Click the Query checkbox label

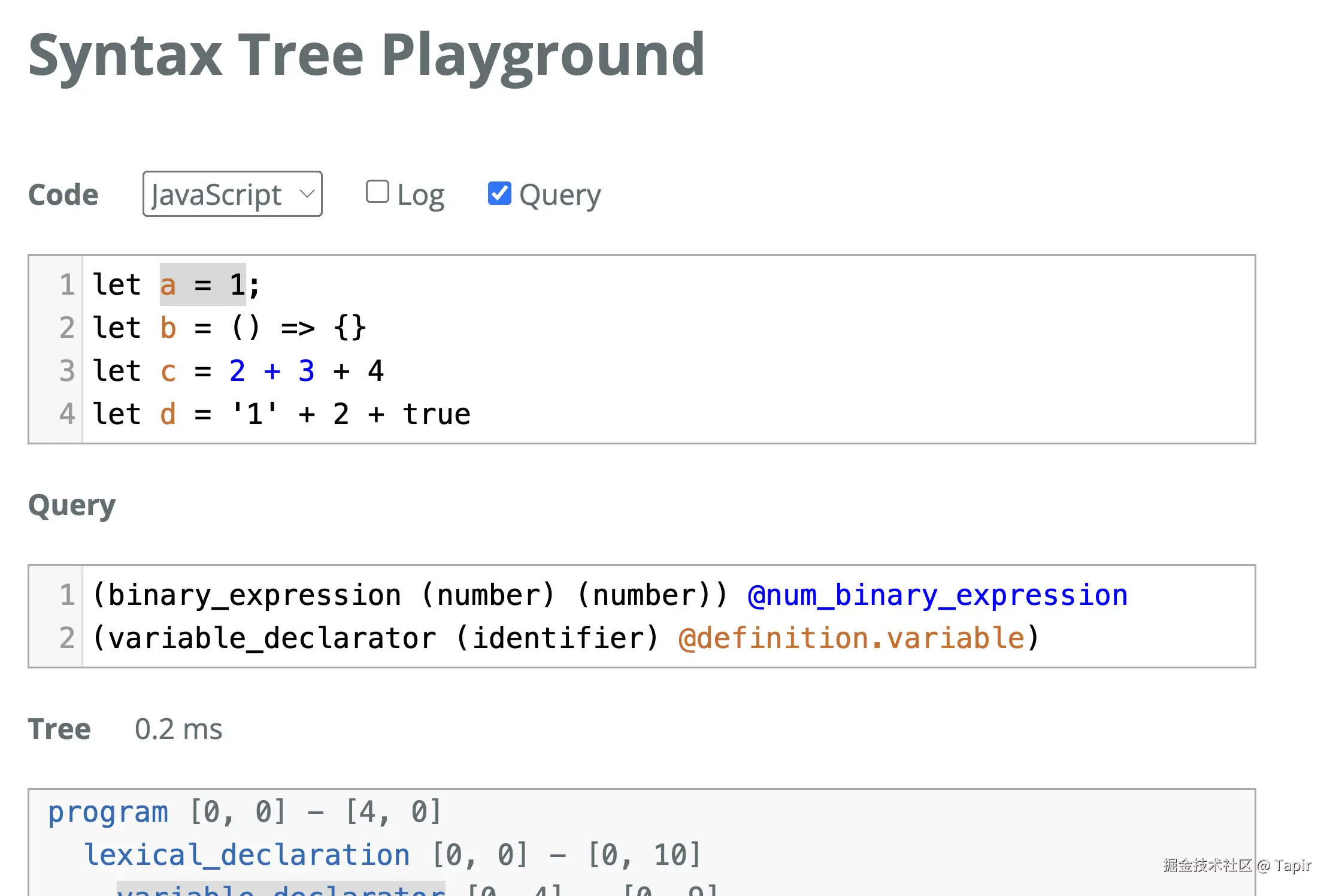point(560,195)
